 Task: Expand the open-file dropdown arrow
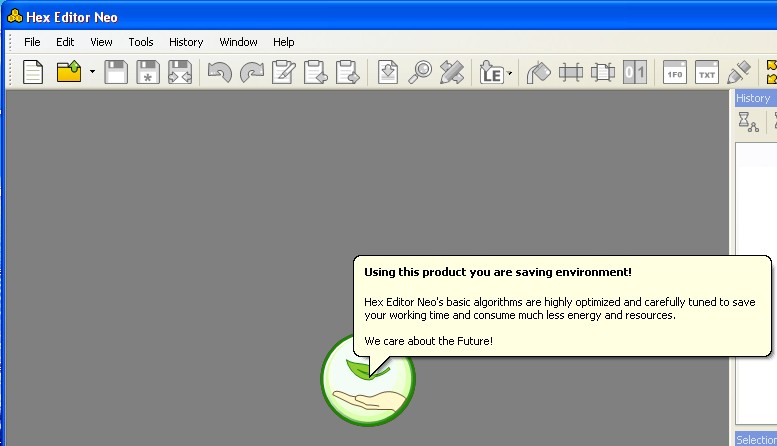tap(92, 72)
